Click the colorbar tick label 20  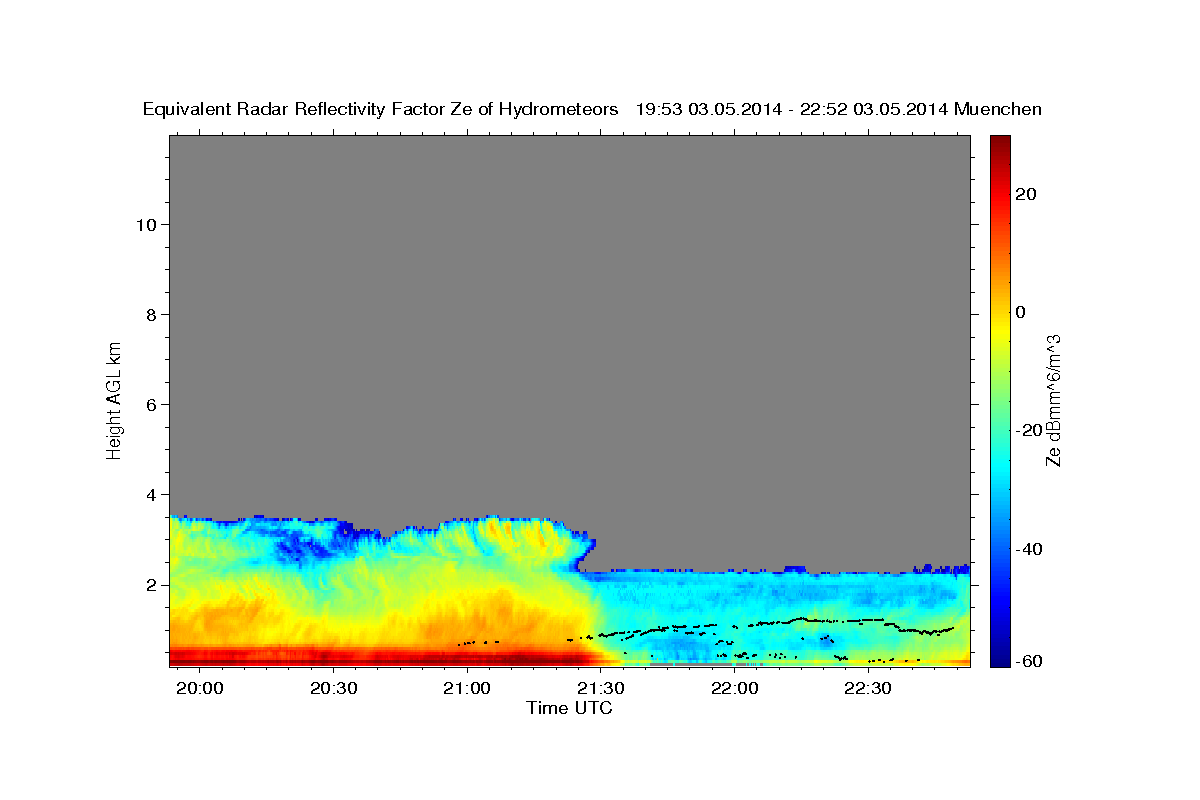coord(1024,194)
